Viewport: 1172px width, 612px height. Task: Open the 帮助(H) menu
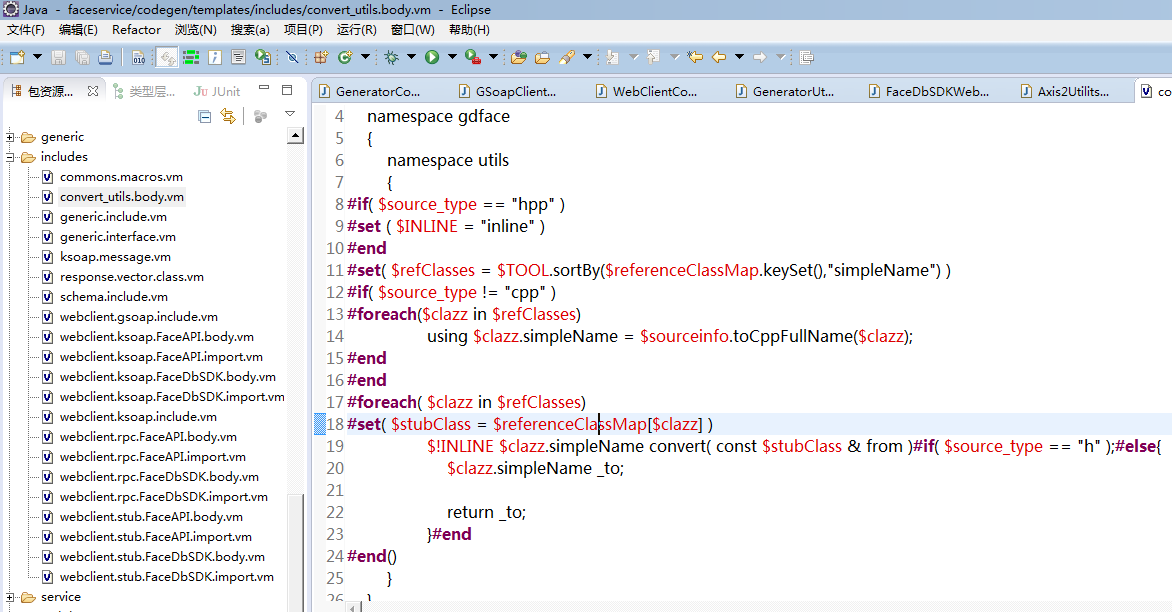click(x=469, y=30)
